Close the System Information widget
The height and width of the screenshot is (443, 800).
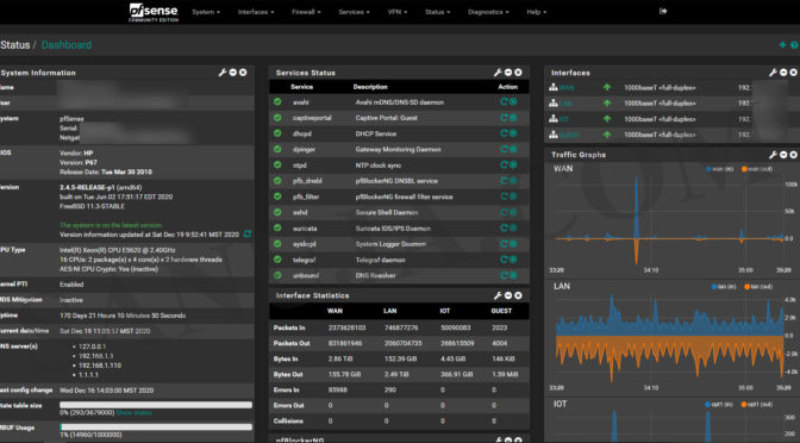(x=243, y=73)
